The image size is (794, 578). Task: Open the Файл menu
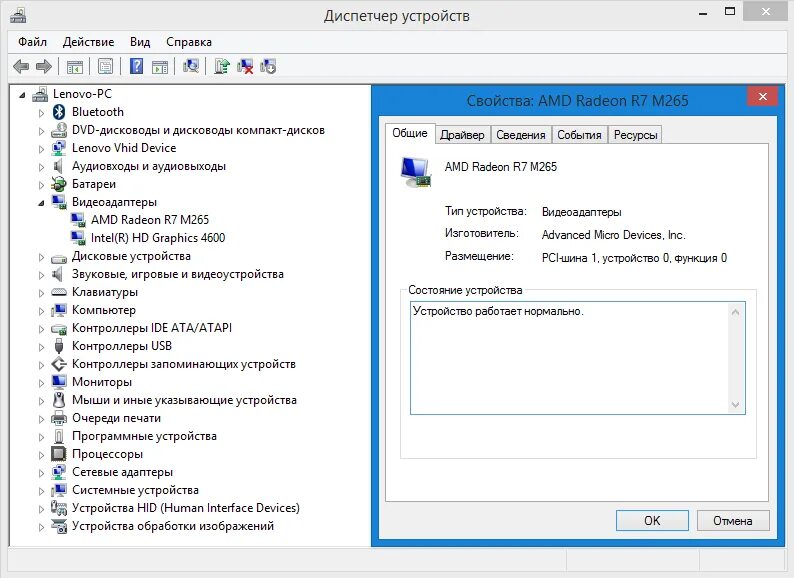tap(32, 42)
